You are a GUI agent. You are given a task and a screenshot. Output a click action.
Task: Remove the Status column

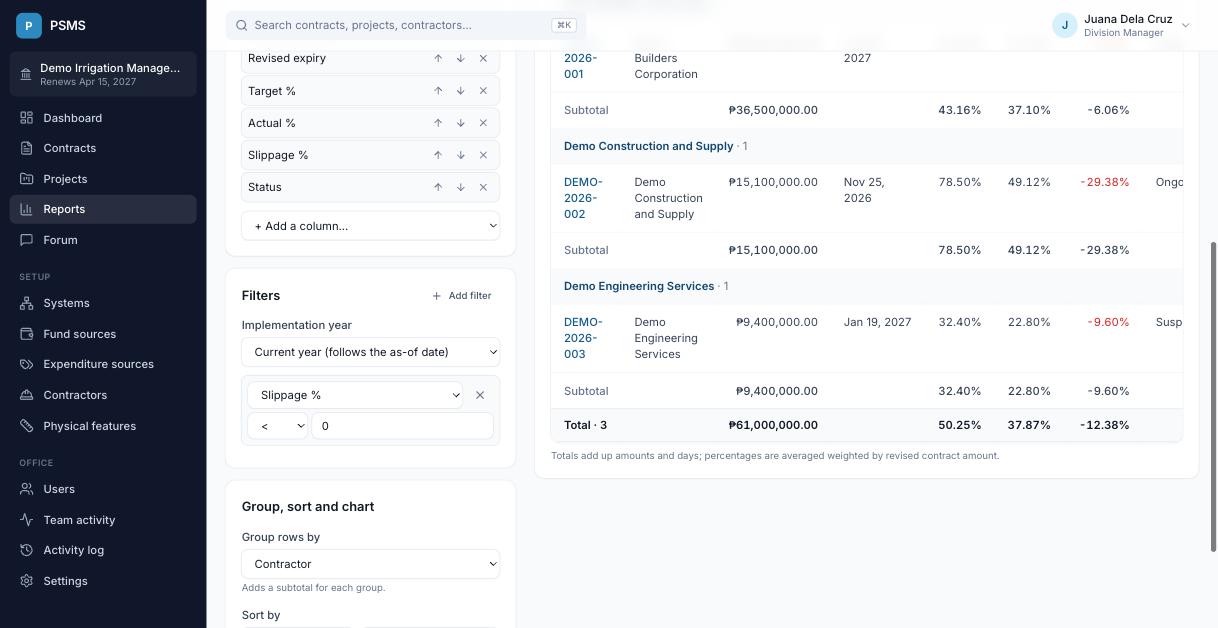pos(483,187)
